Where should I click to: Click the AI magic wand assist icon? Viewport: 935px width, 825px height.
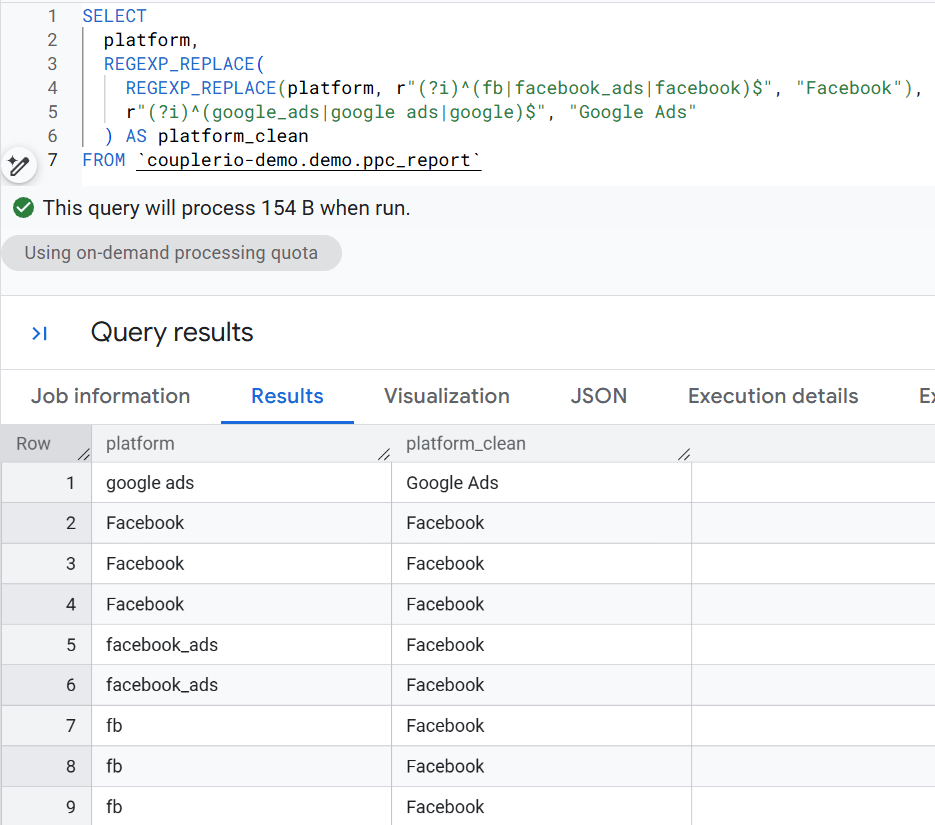[x=19, y=165]
